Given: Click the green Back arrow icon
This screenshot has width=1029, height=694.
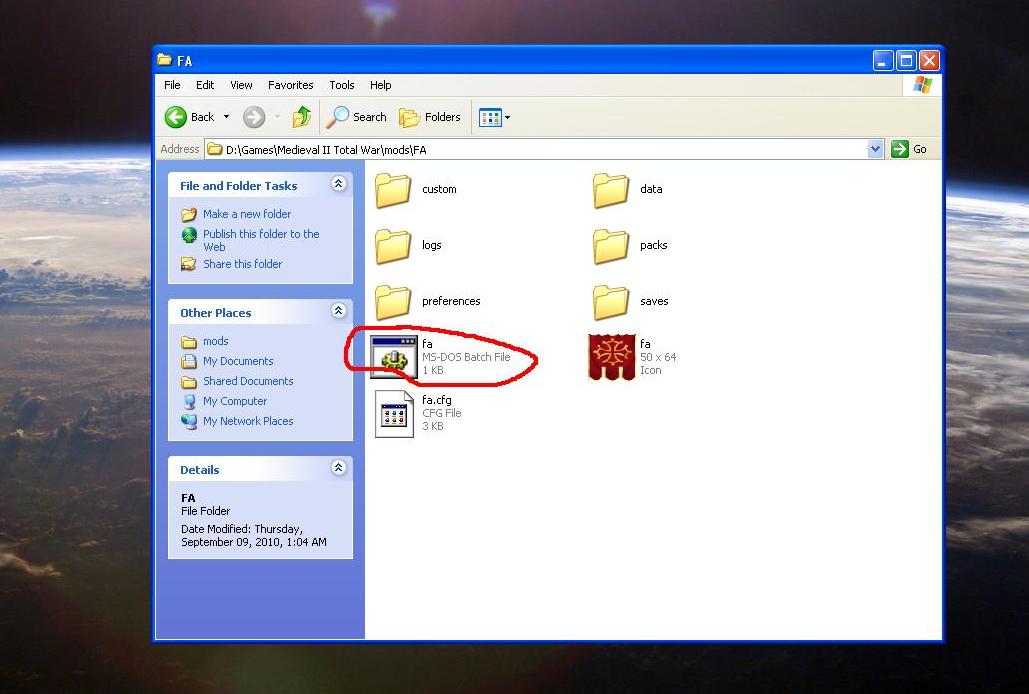Looking at the screenshot, I should coord(176,117).
